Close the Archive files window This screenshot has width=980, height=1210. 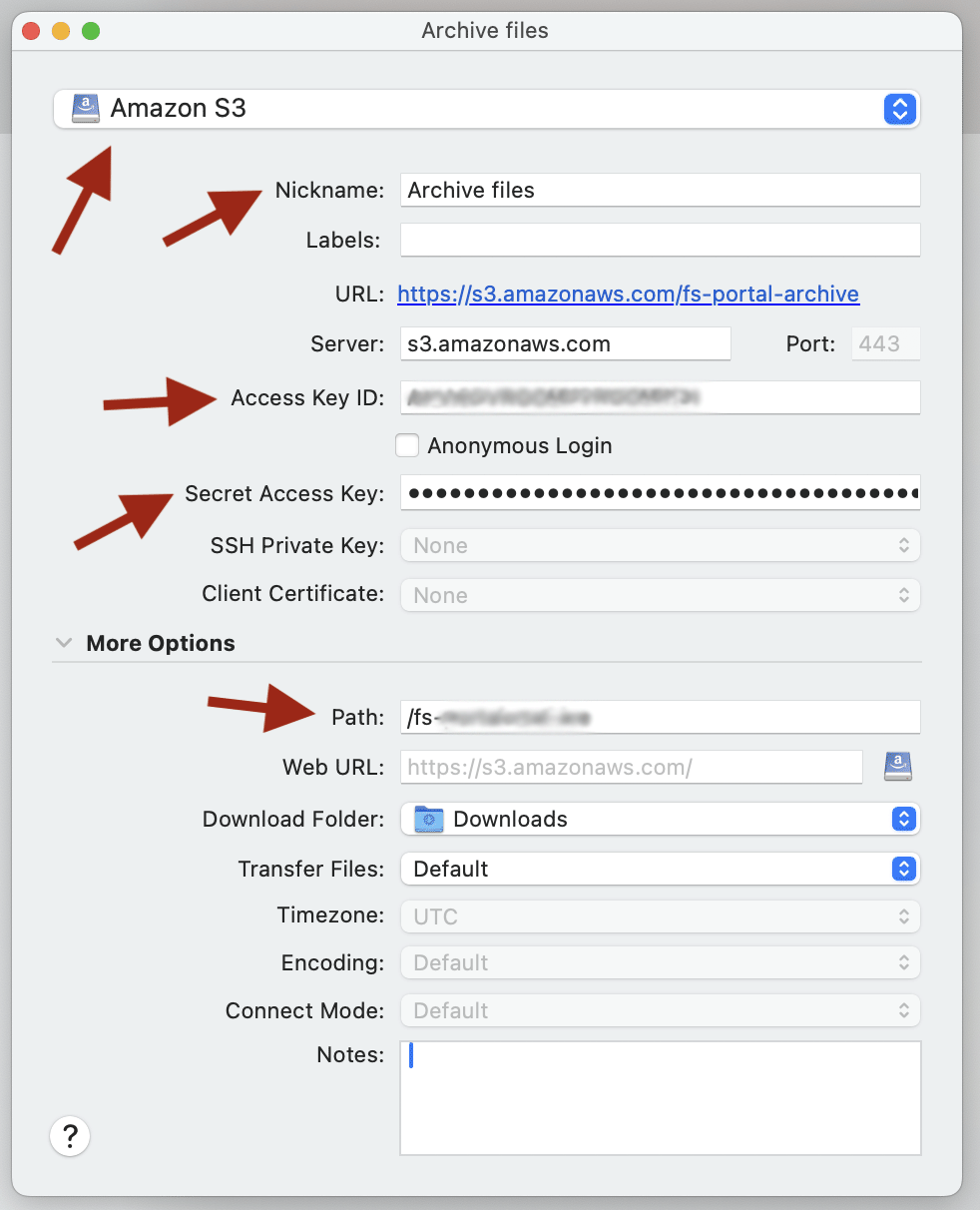click(x=31, y=31)
